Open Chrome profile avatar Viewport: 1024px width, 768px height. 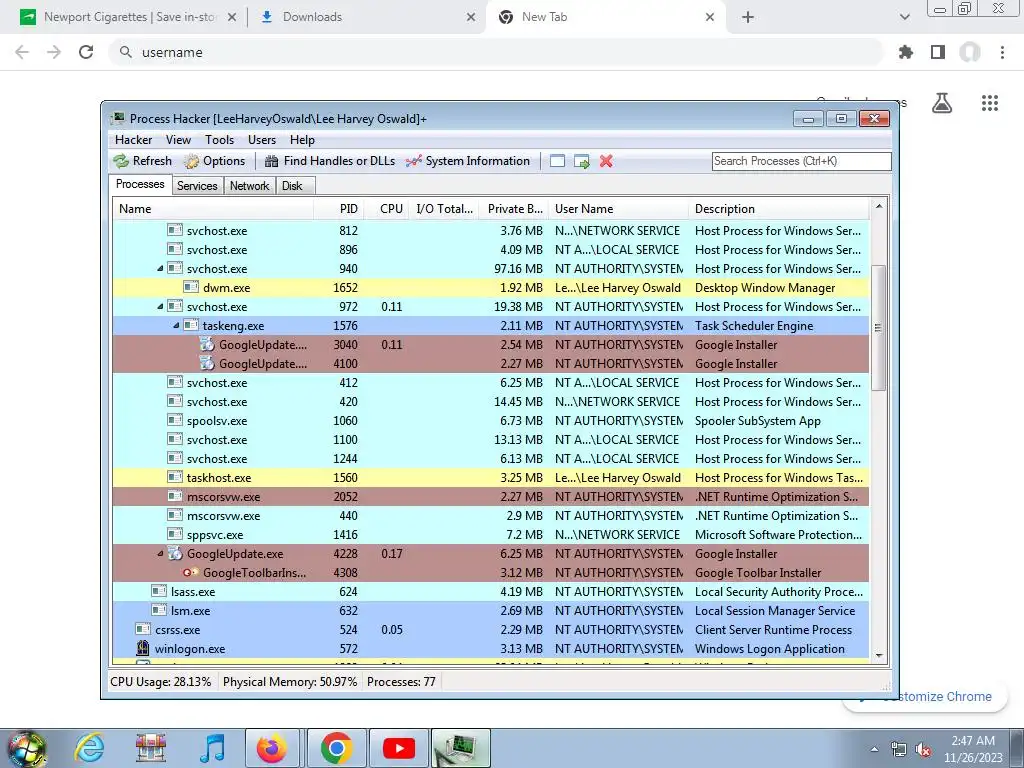click(970, 52)
